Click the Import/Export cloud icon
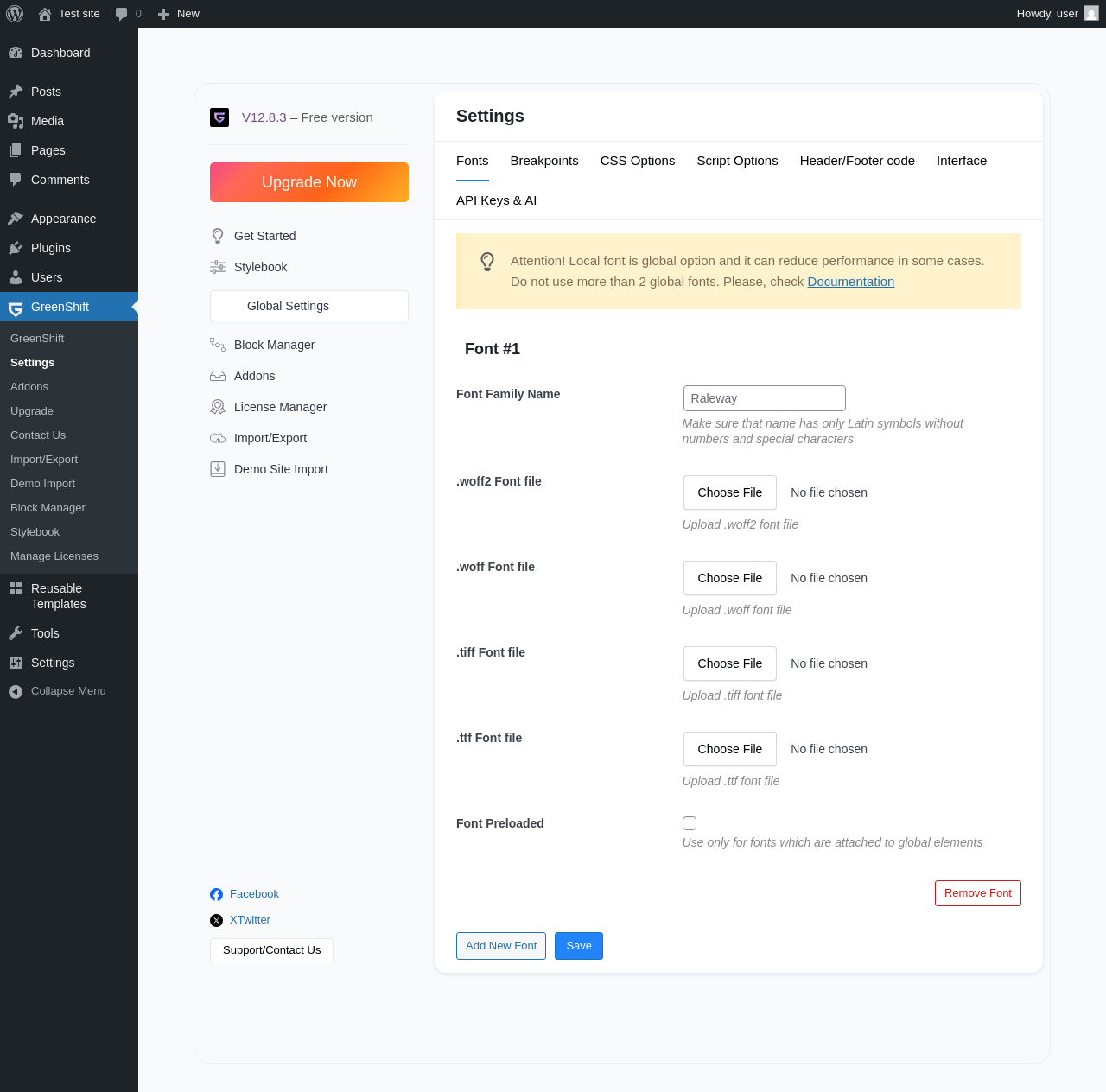The height and width of the screenshot is (1092, 1106). (218, 438)
